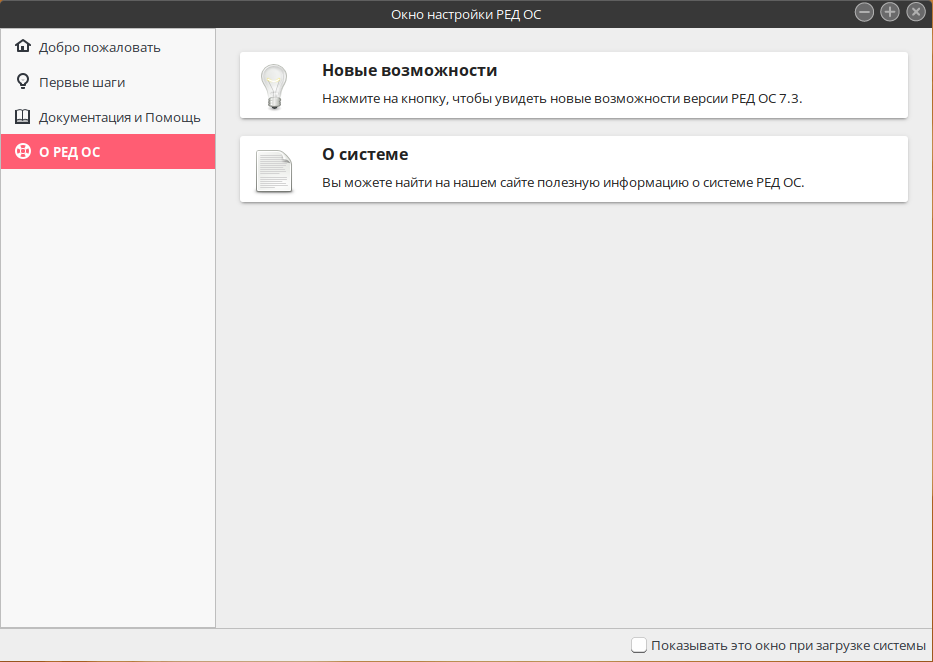The width and height of the screenshot is (933, 662).
Task: Maximize the window with the plus button
Action: point(890,12)
